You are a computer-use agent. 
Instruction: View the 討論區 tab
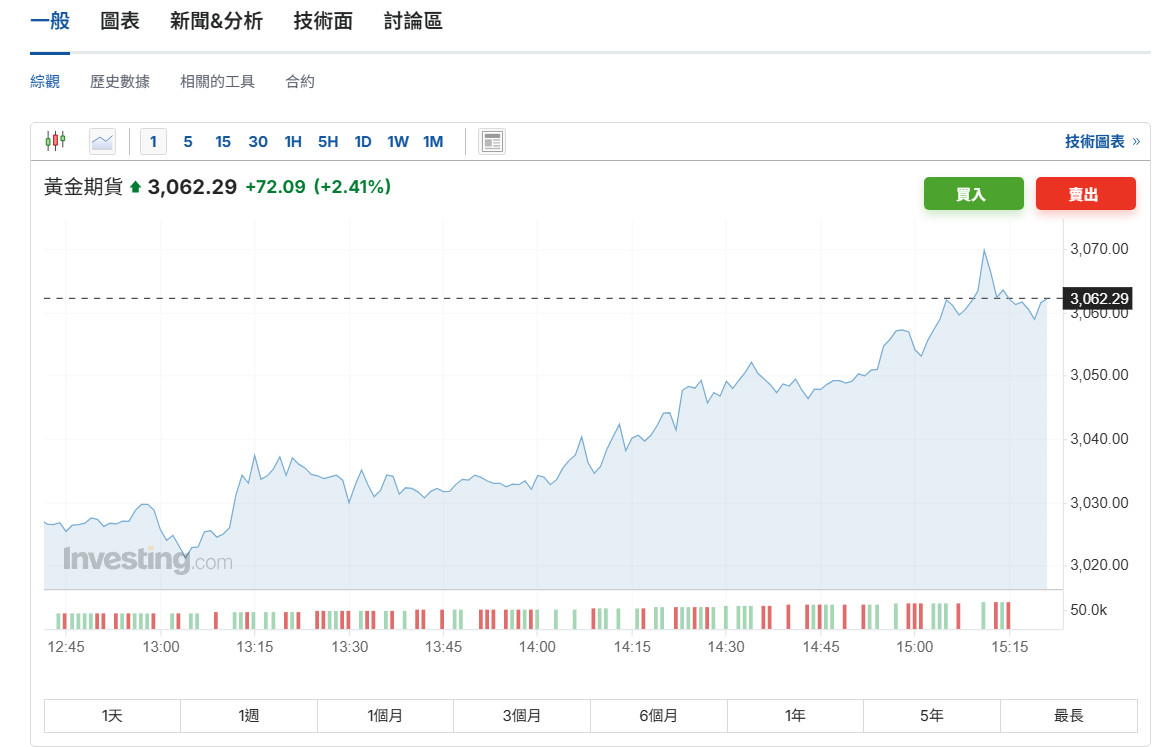coord(413,21)
